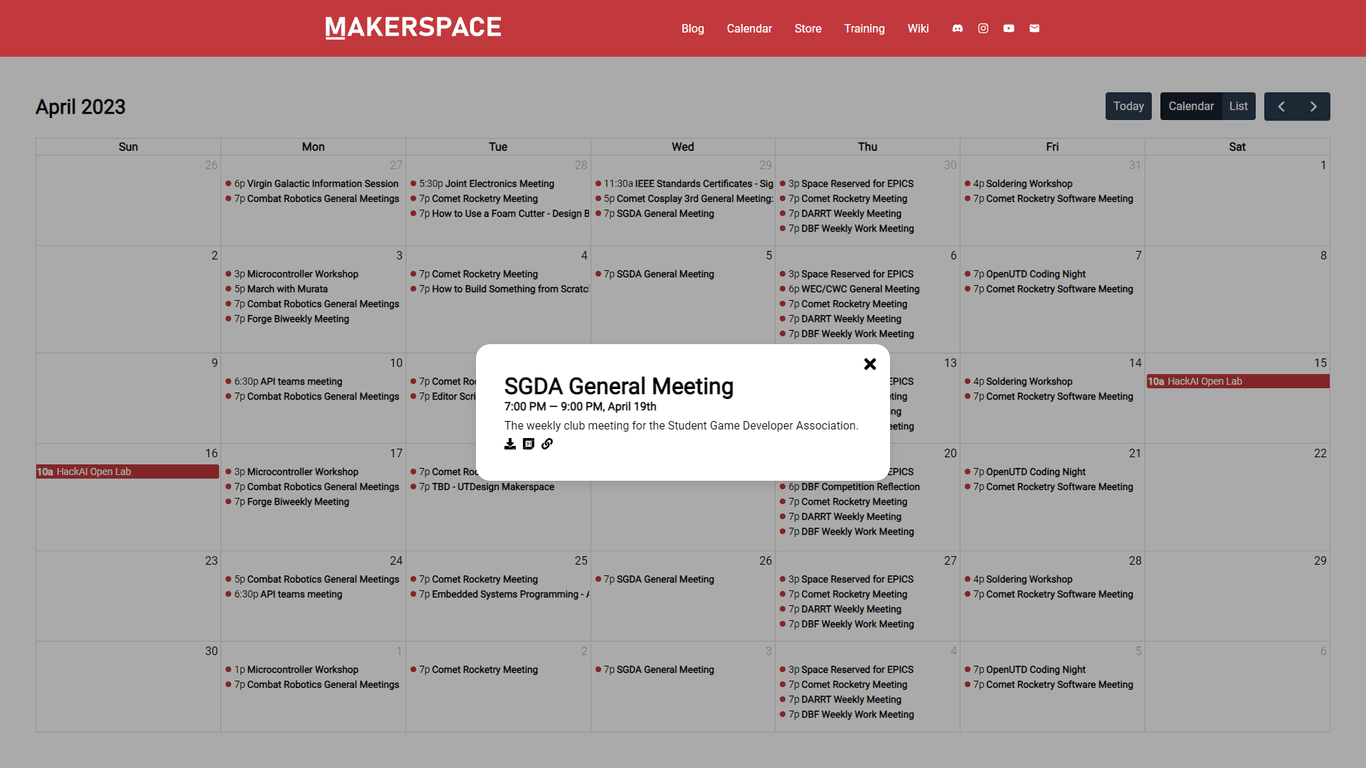Copy the SGDA event link icon

[547, 443]
